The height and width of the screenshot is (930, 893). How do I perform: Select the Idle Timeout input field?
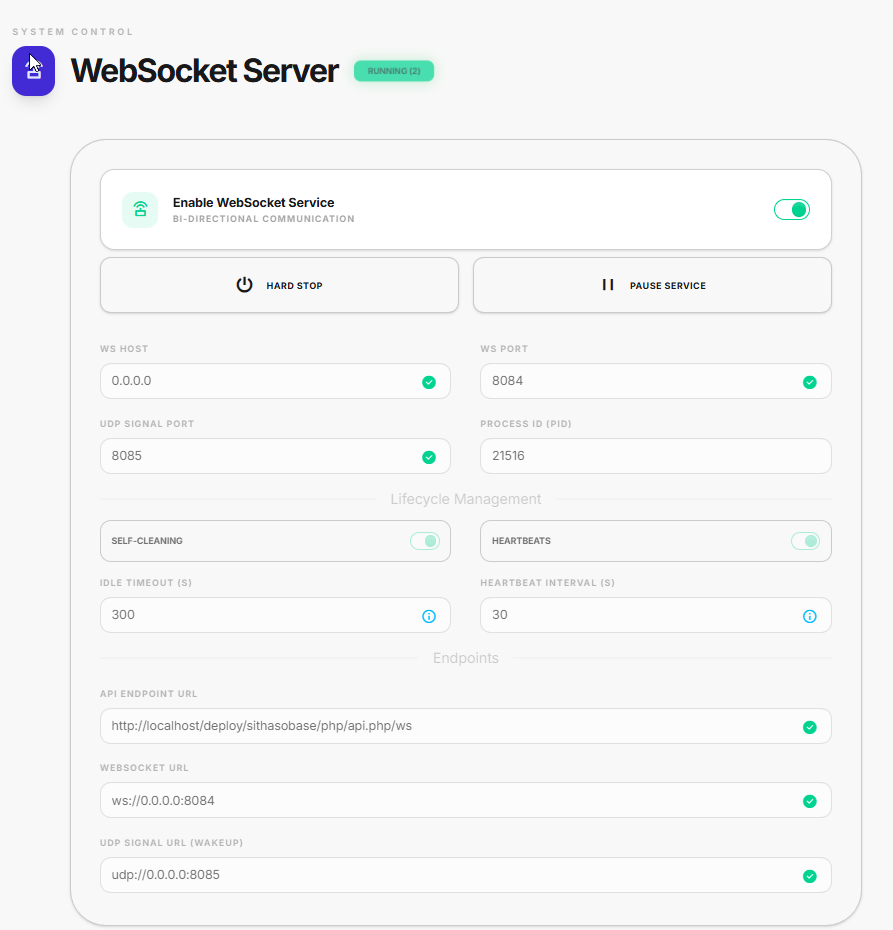255,615
